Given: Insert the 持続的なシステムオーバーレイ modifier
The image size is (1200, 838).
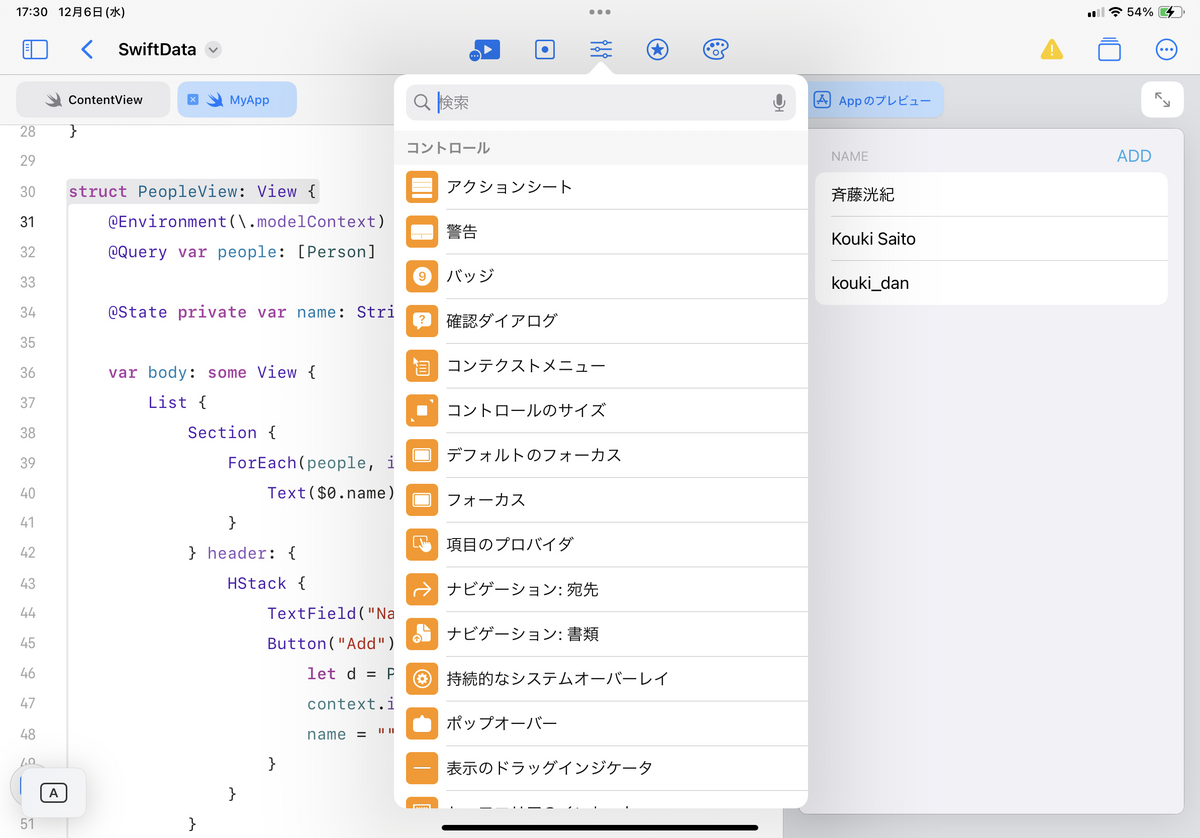Looking at the screenshot, I should 600,679.
